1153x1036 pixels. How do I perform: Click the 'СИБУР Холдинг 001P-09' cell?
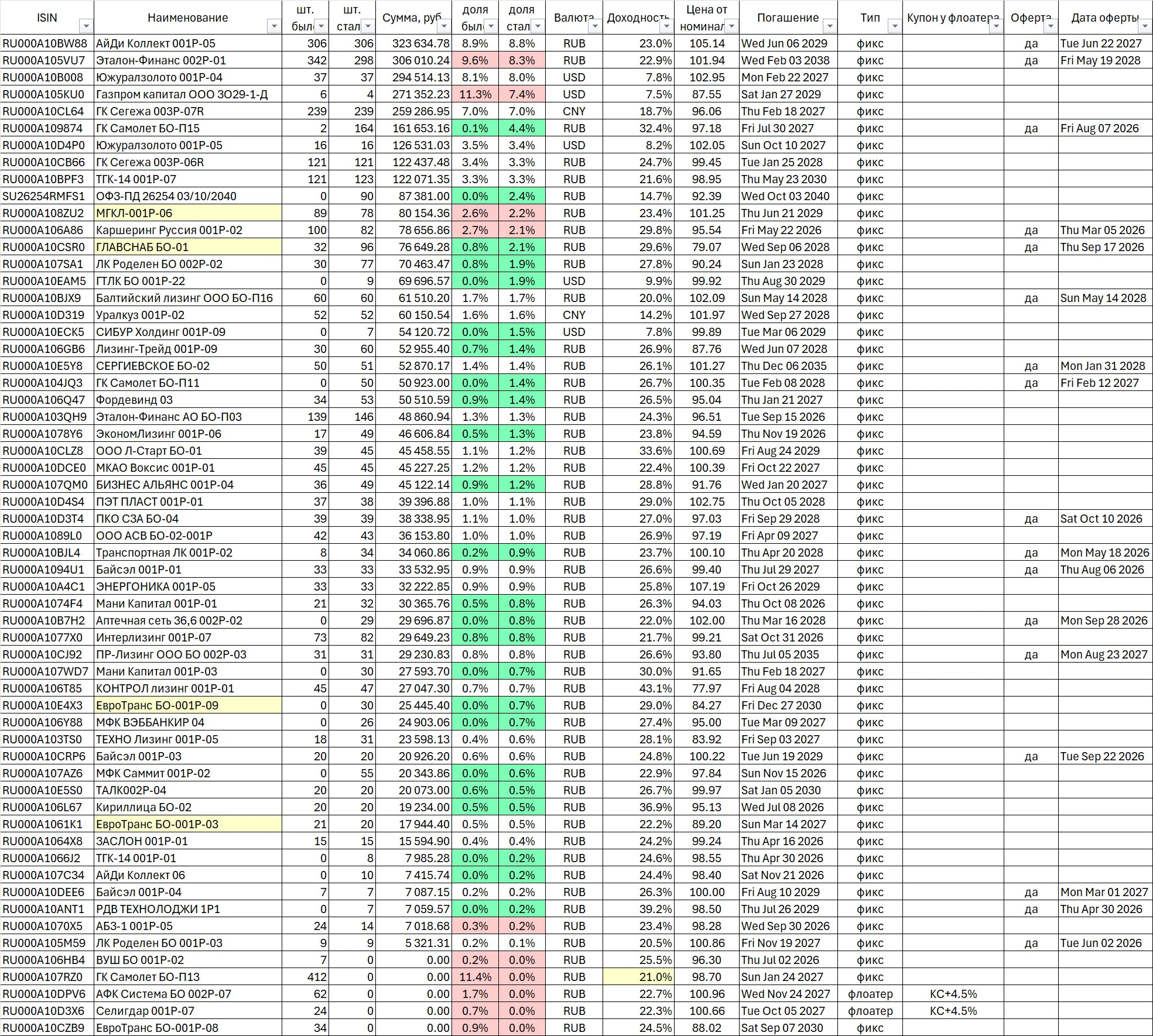point(188,332)
